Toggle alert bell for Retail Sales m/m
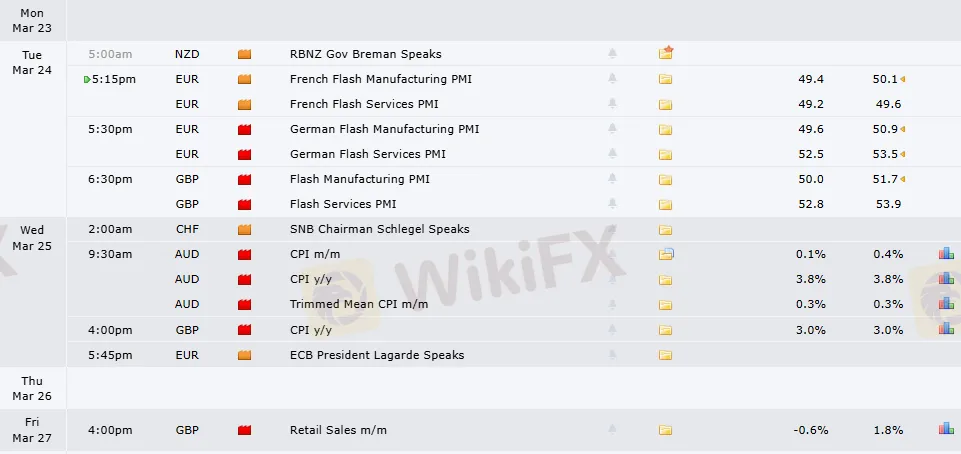The image size is (961, 454). click(x=612, y=430)
